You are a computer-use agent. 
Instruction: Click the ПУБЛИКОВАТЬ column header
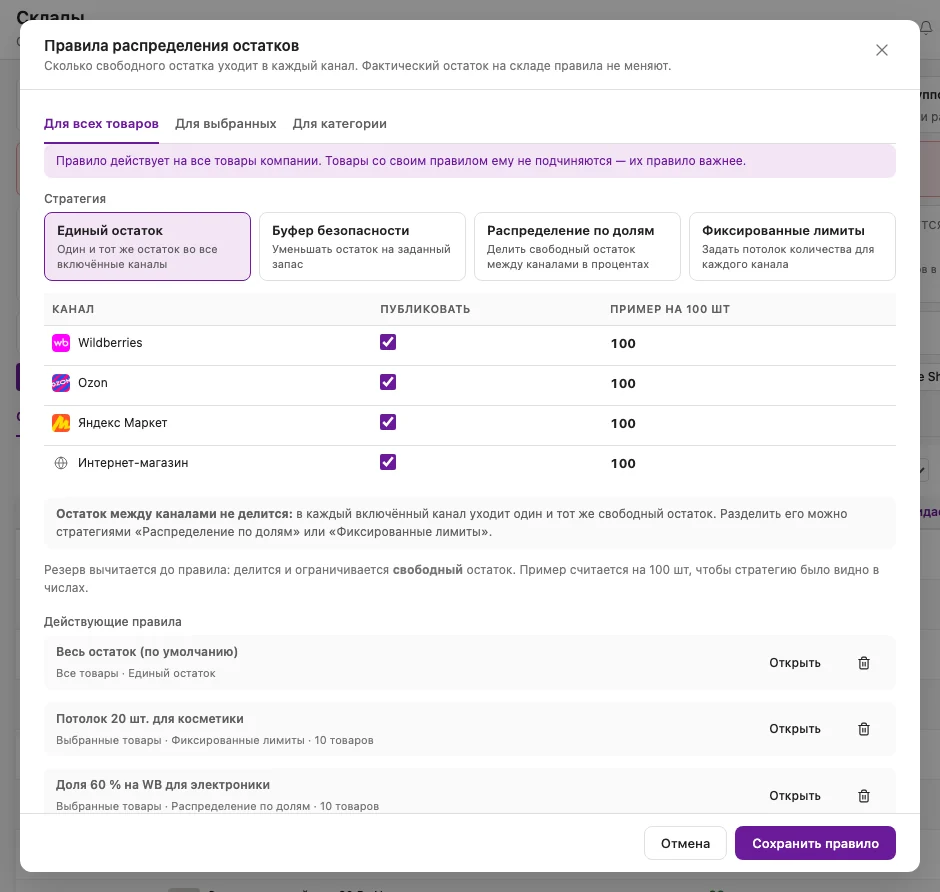click(x=425, y=309)
